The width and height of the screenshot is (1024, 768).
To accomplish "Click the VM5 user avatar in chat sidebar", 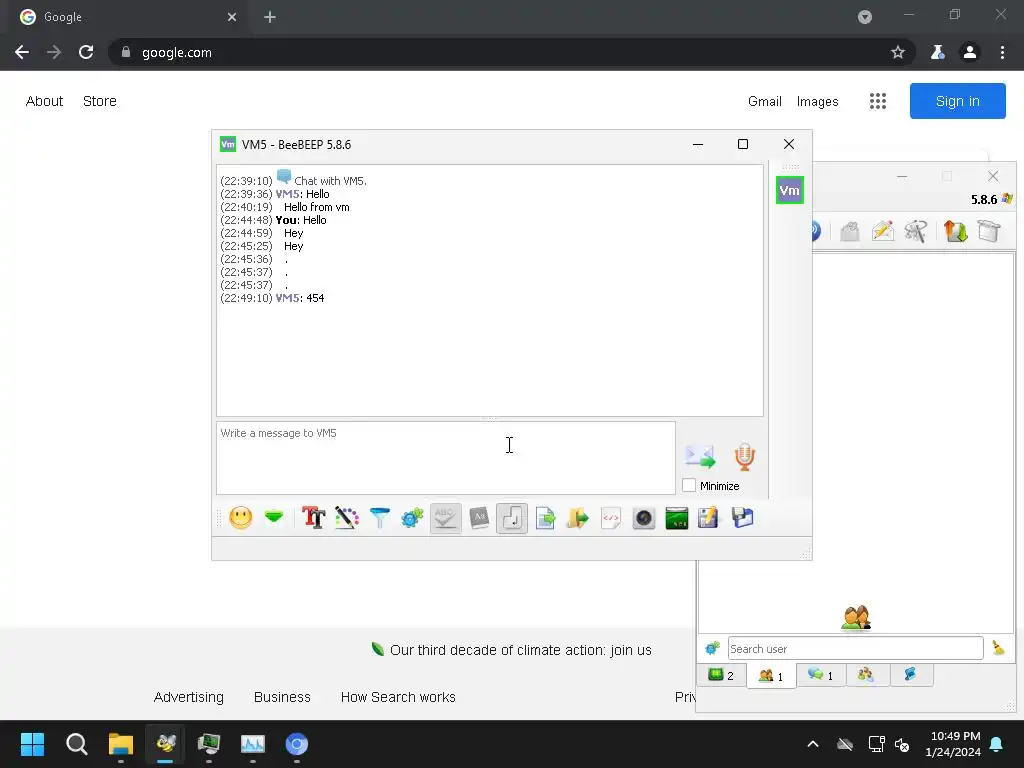I will coord(790,190).
